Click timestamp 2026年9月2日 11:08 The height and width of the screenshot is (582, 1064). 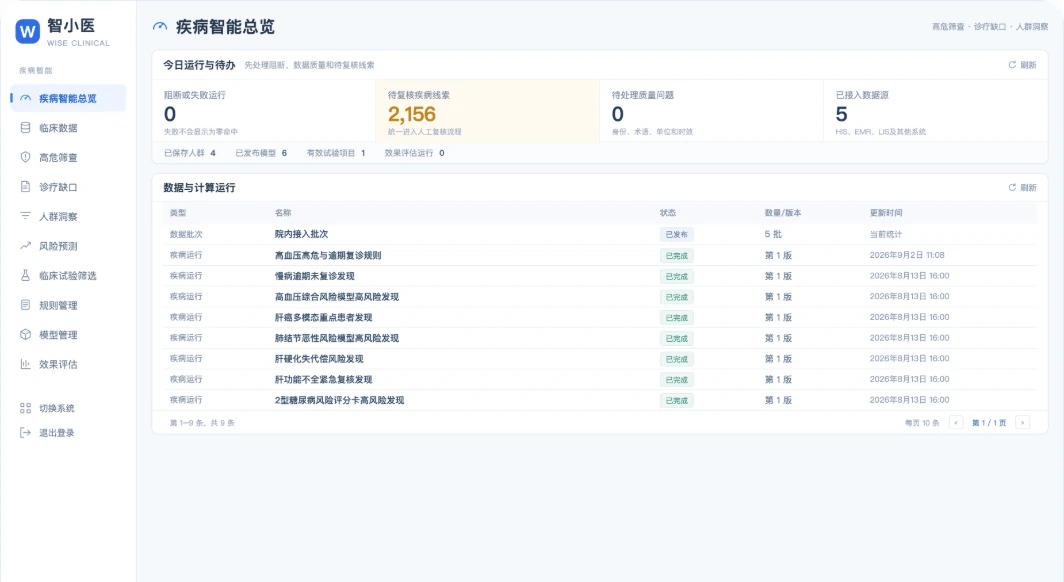click(907, 255)
